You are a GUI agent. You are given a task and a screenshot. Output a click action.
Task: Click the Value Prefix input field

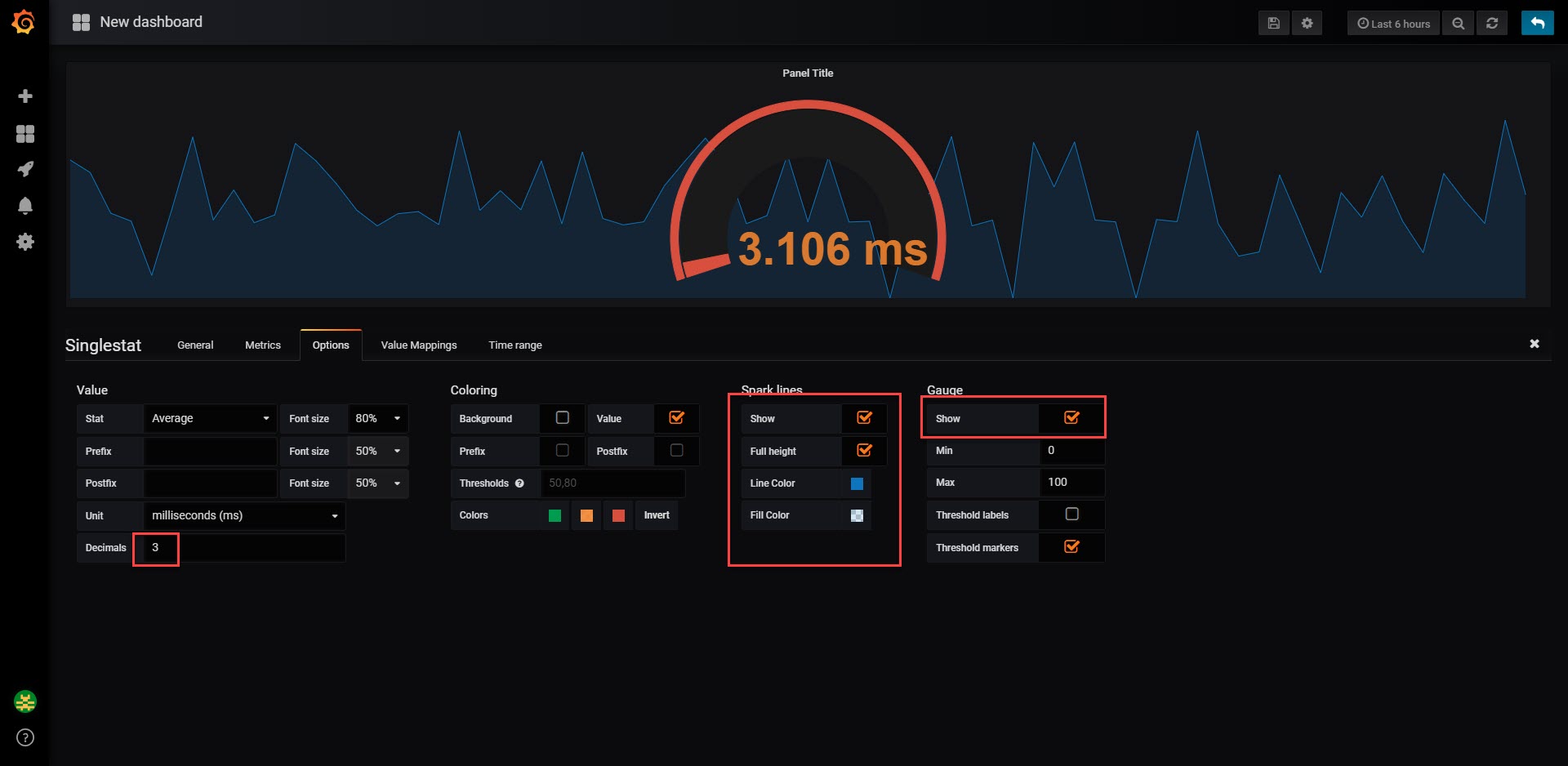pyautogui.click(x=210, y=451)
